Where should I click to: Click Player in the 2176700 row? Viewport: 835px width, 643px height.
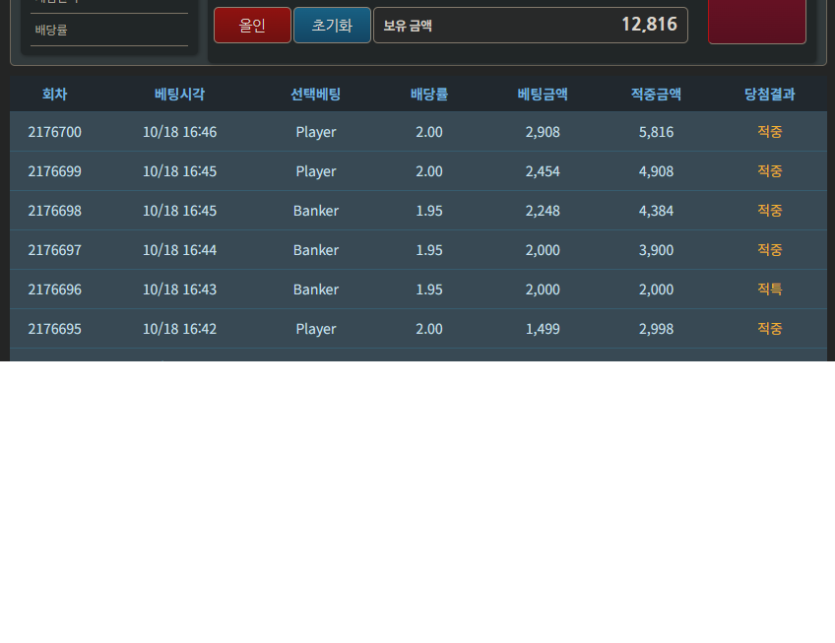pos(316,132)
